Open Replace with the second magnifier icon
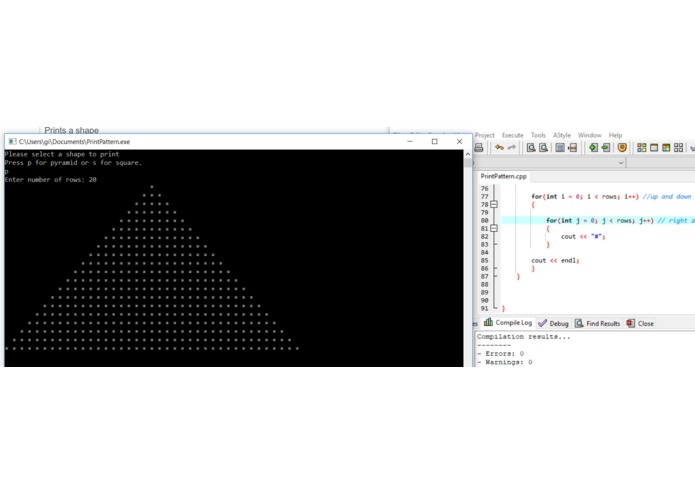The width and height of the screenshot is (695, 494). (x=543, y=148)
